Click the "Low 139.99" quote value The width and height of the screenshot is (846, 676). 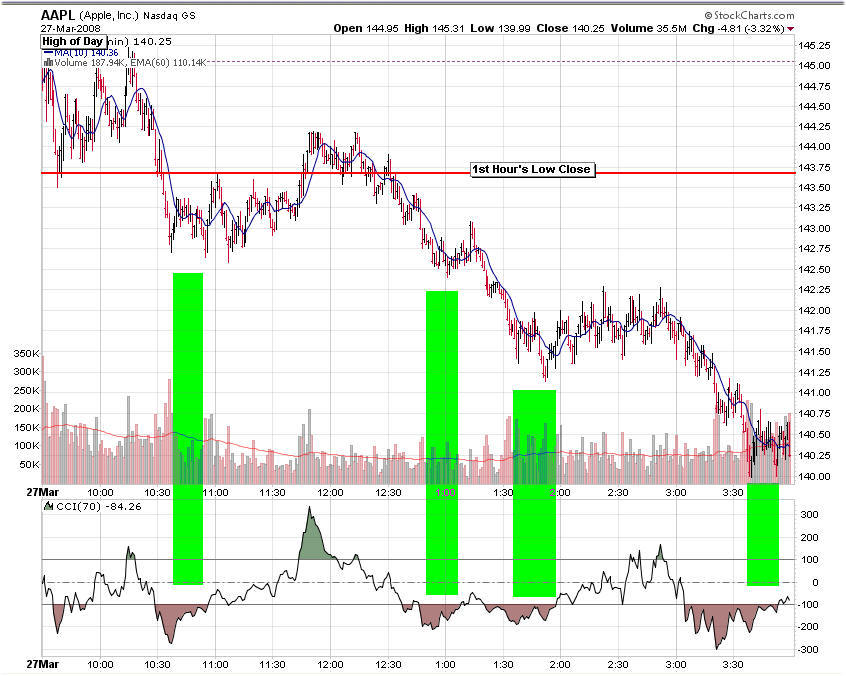tap(500, 29)
